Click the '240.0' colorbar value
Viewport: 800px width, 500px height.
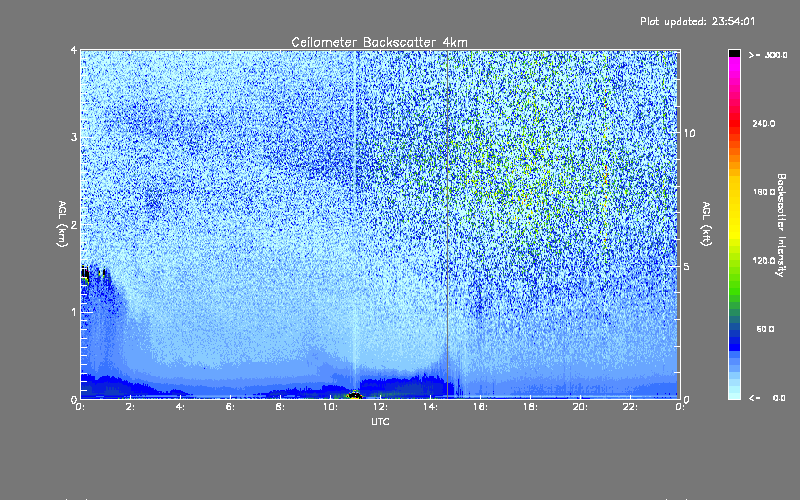764,123
